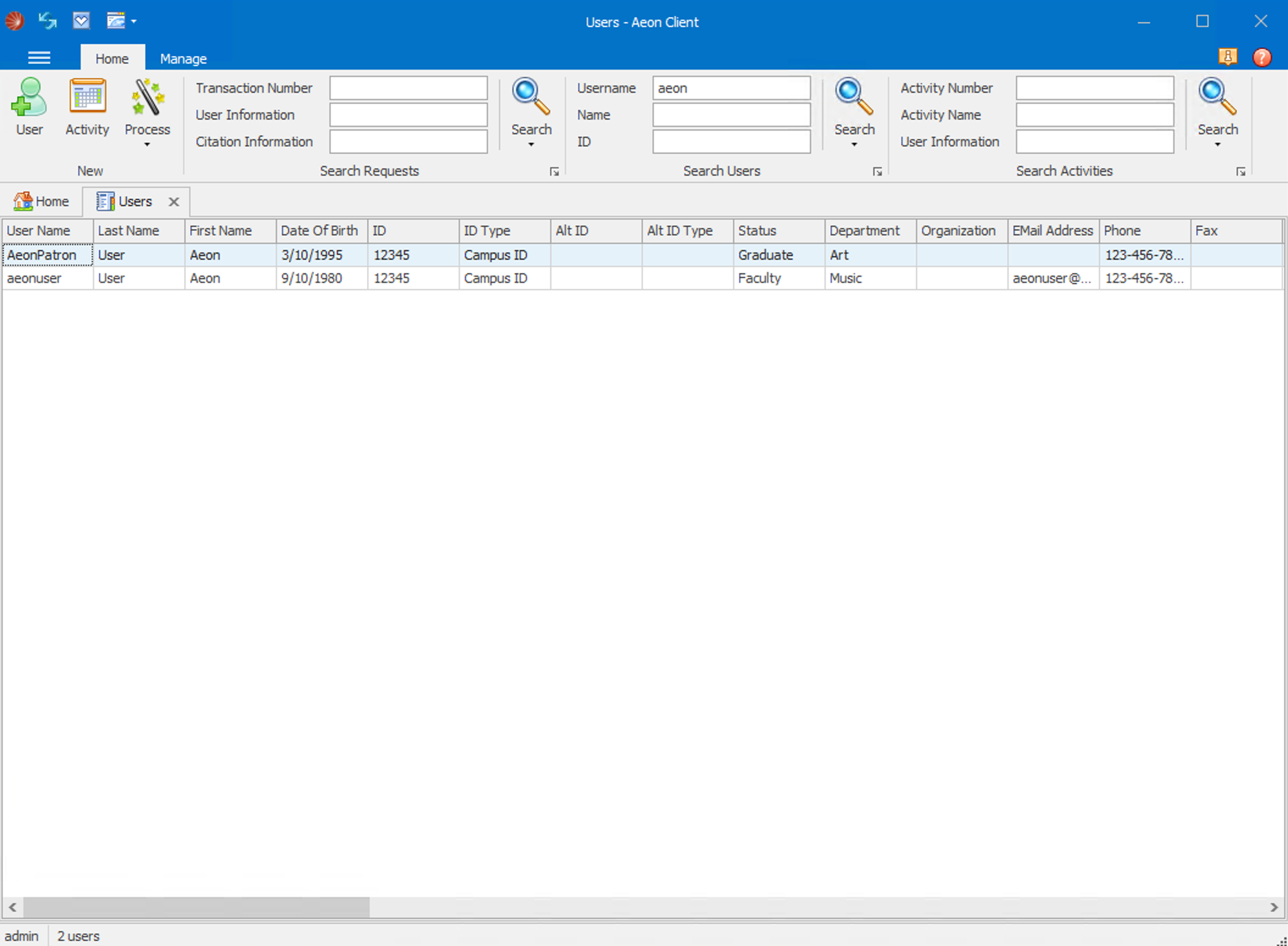Close the Users tab
This screenshot has height=946, width=1288.
coord(173,202)
